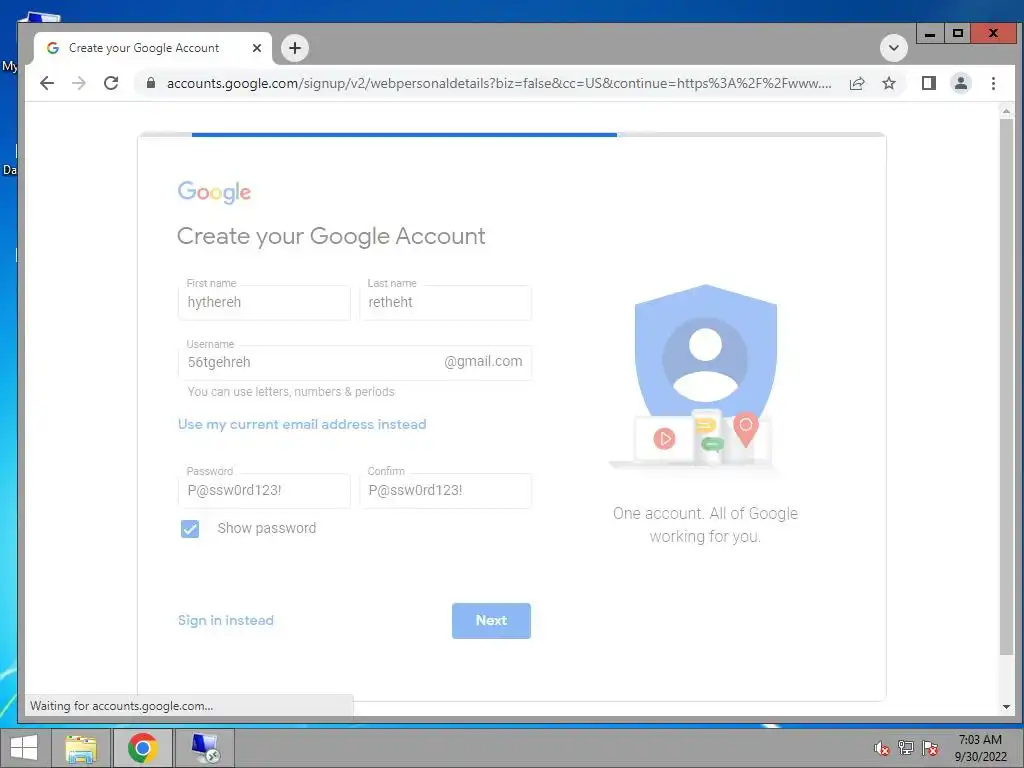Click the Google logo on the form

point(214,192)
